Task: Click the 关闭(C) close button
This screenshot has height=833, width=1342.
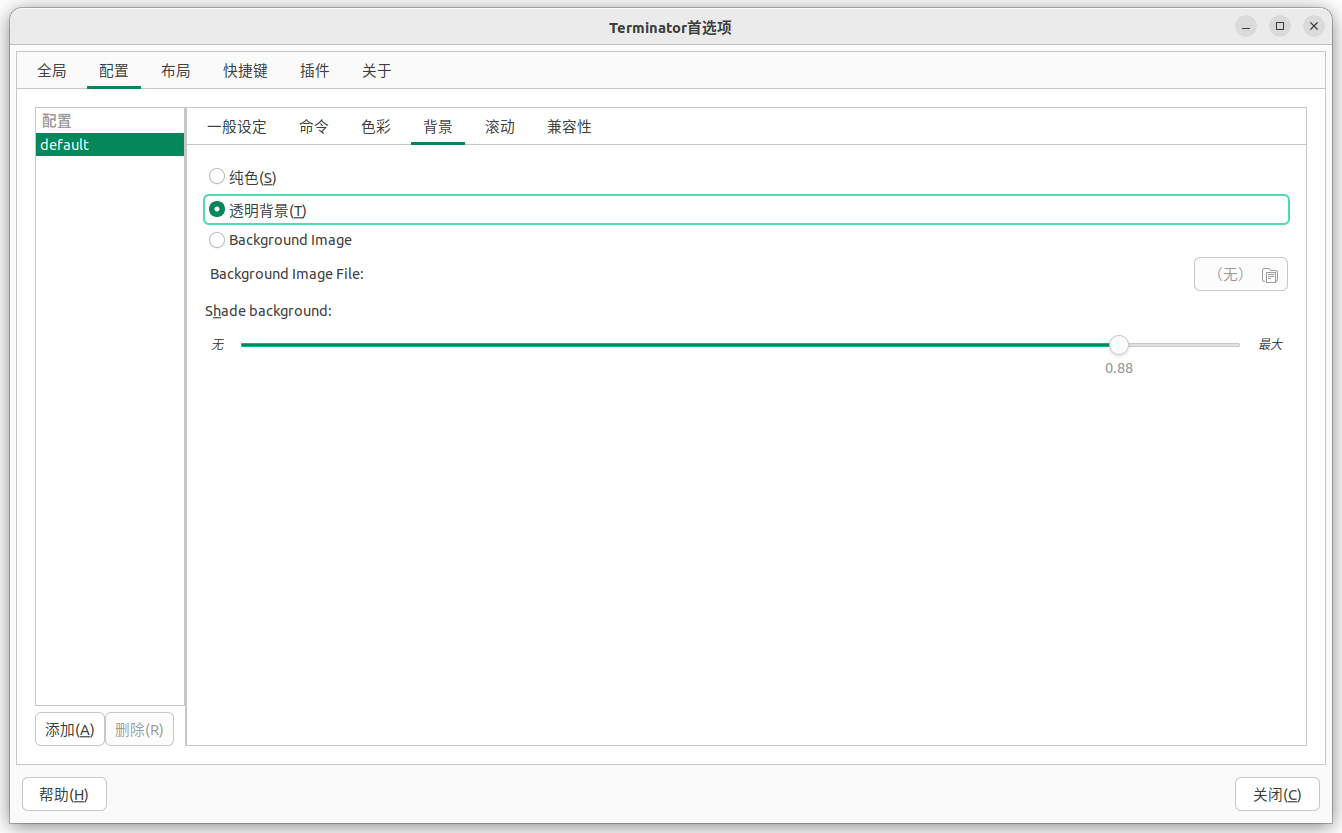Action: [1277, 795]
